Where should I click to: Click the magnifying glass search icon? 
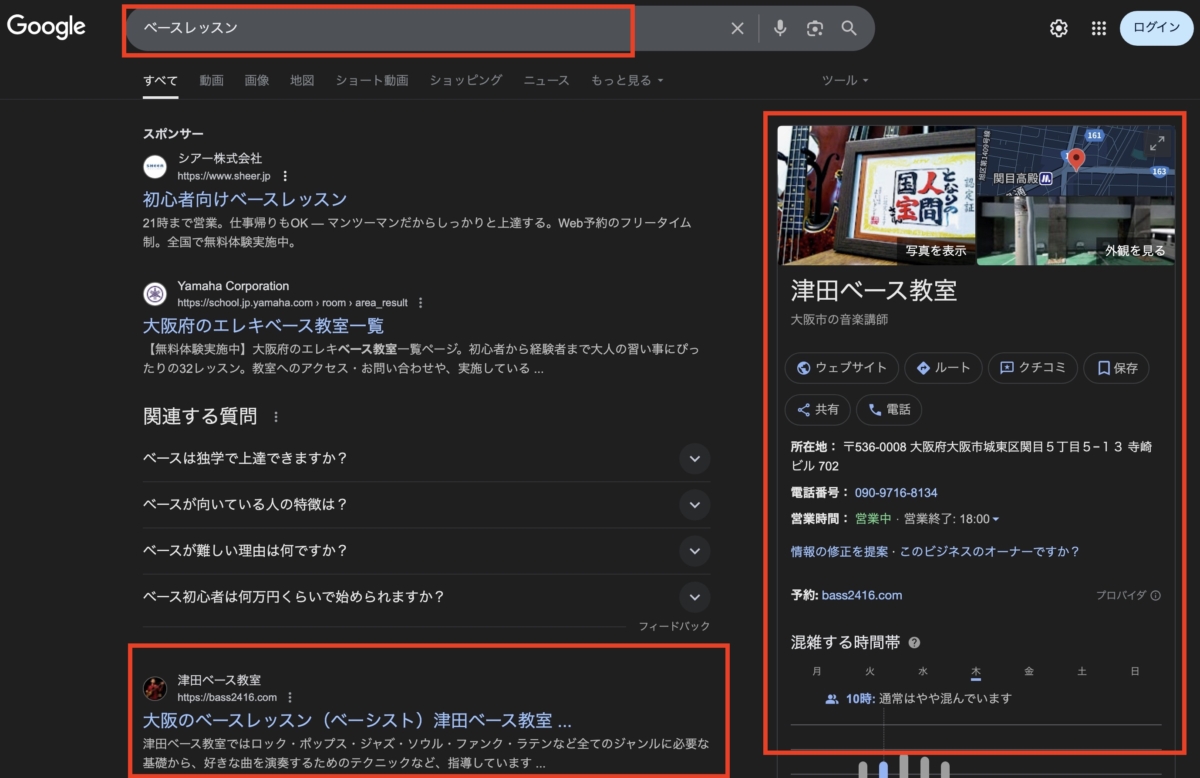click(x=849, y=29)
